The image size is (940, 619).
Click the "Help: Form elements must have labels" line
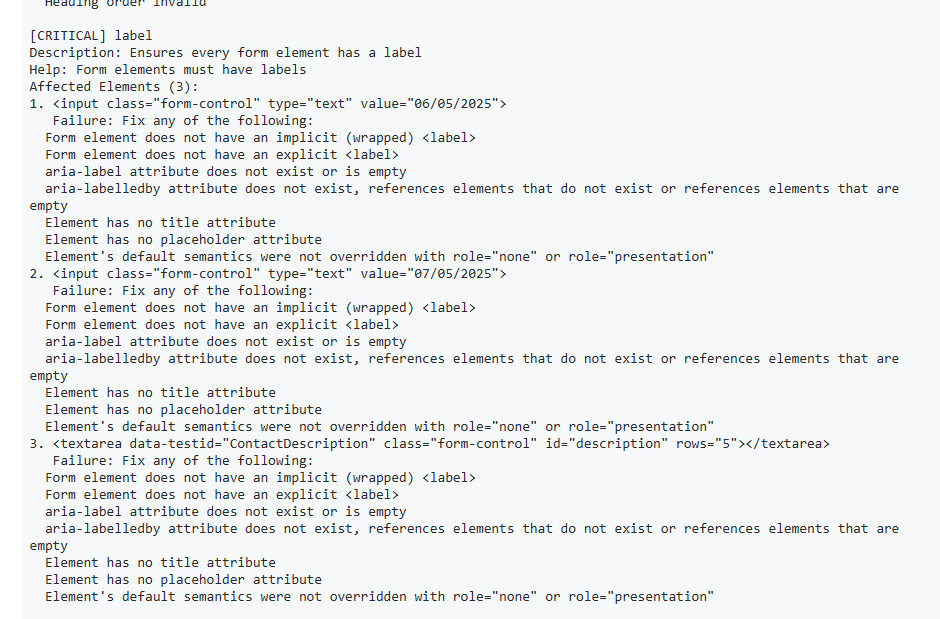click(x=168, y=69)
